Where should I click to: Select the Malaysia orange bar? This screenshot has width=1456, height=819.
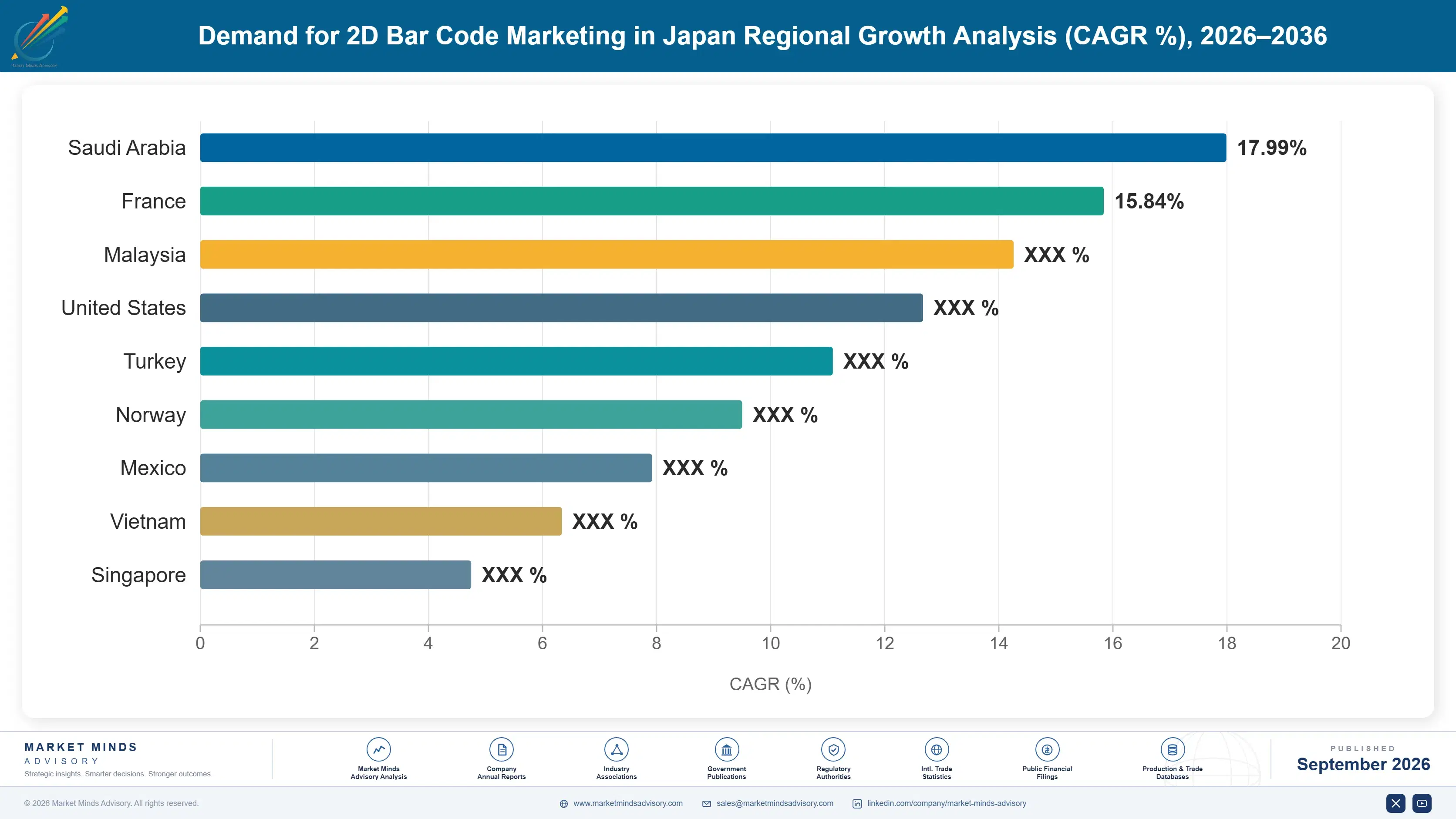click(607, 254)
